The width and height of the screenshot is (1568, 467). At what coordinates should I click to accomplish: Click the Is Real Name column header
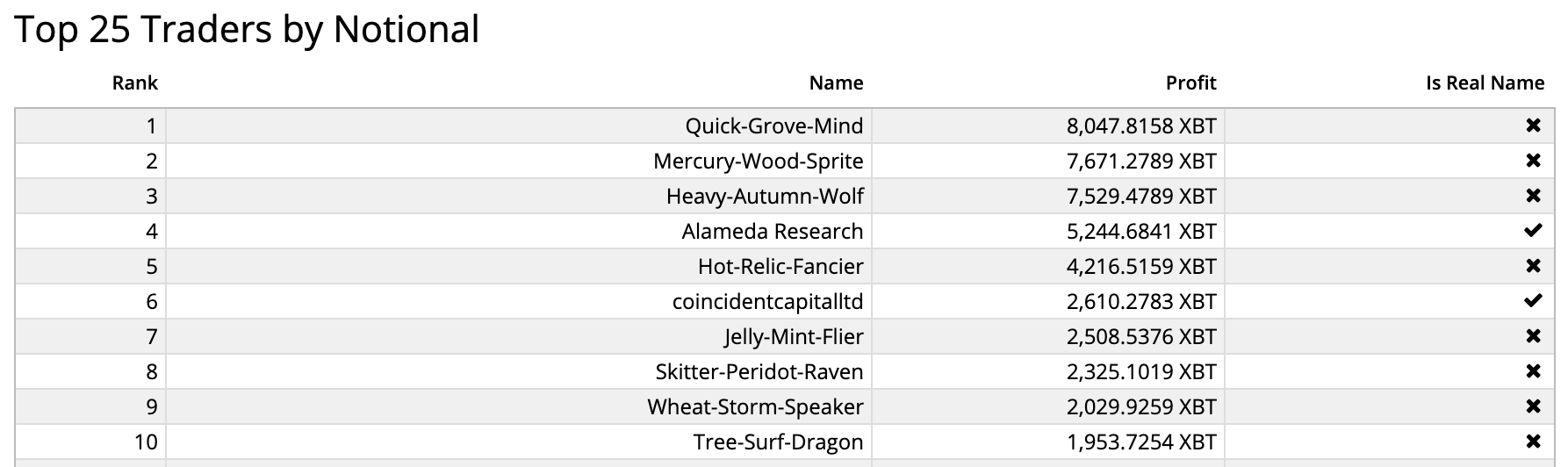[x=1485, y=83]
